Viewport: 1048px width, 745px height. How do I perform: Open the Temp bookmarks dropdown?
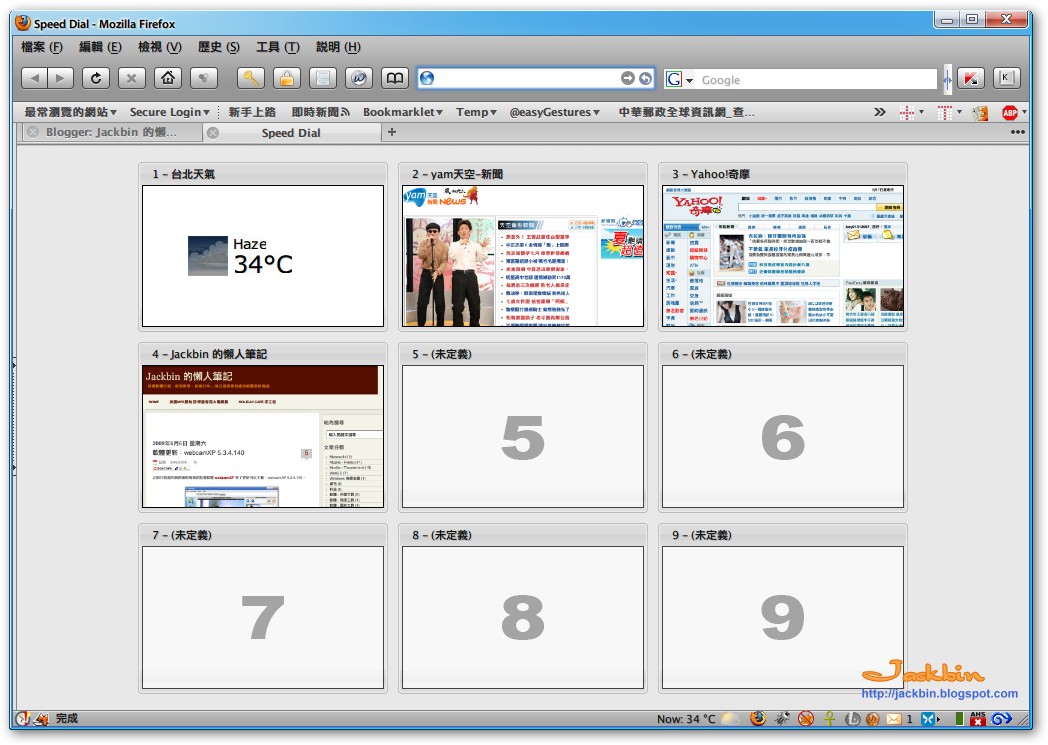click(476, 112)
